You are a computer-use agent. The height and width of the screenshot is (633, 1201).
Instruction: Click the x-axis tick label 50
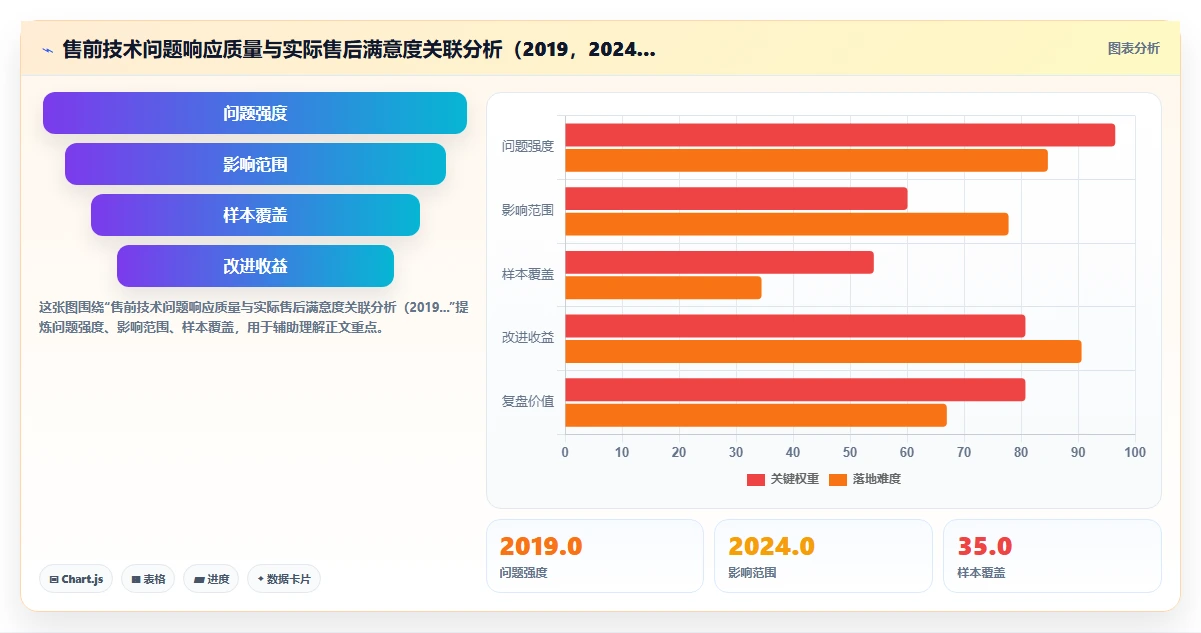(x=850, y=453)
